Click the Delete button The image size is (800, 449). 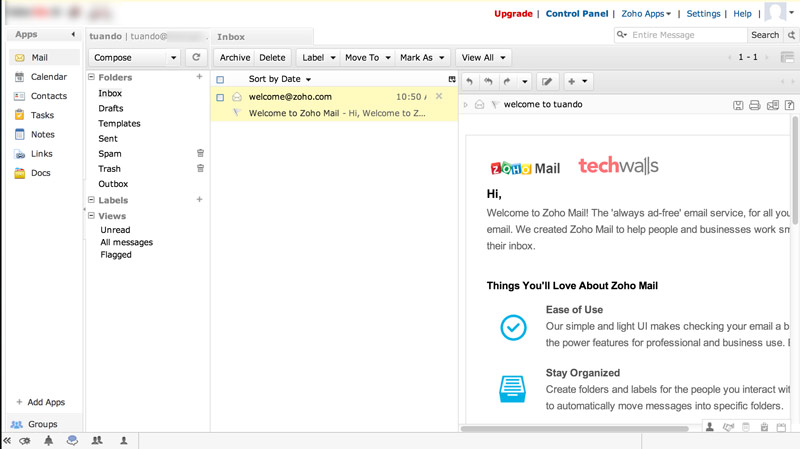[272, 58]
